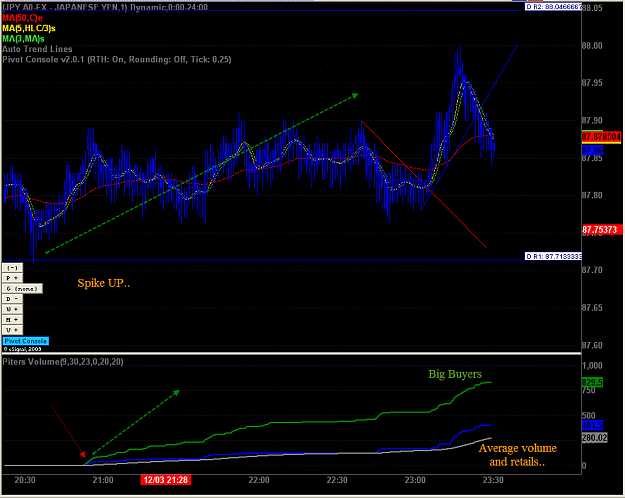Select the MA(5,HLC/3)s study label
This screenshot has height=498, width=625.
click(x=29, y=28)
